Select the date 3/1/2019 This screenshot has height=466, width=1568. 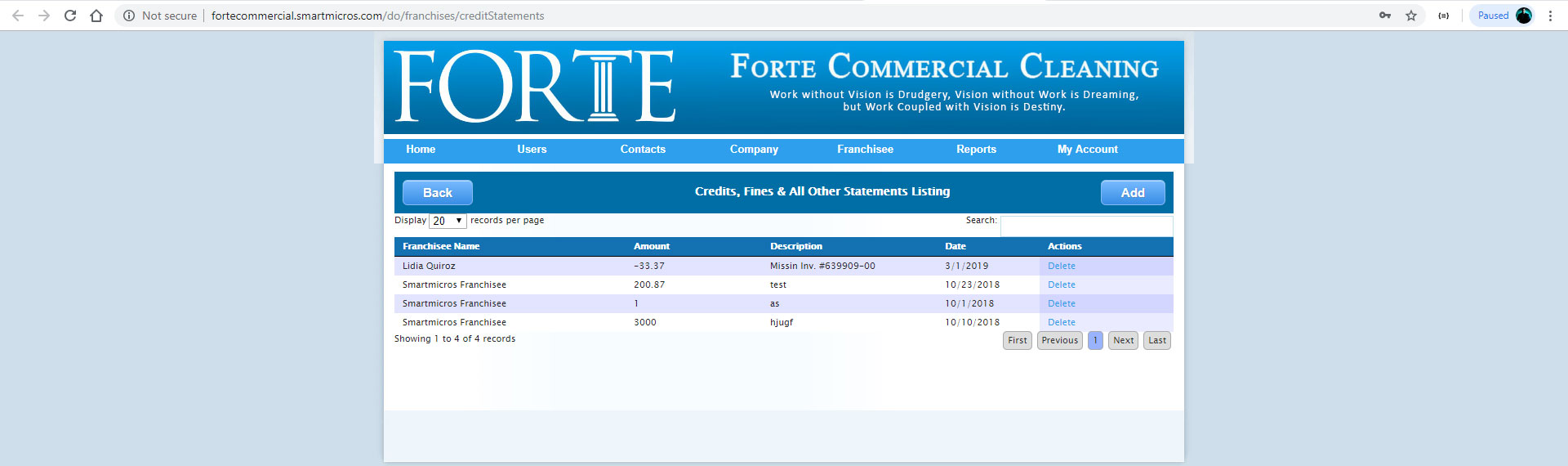click(967, 266)
